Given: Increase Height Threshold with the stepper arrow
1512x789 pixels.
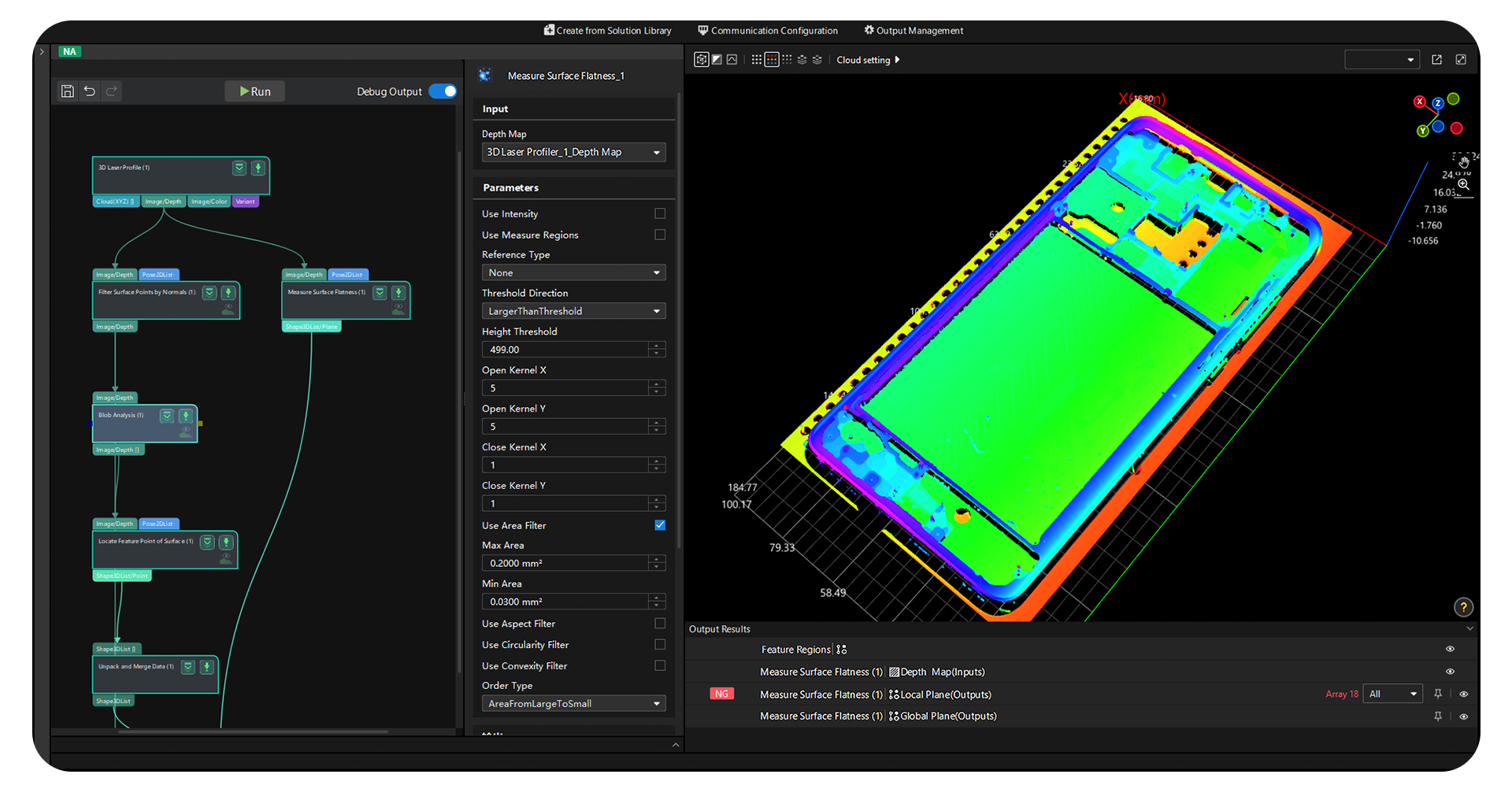Looking at the screenshot, I should tap(656, 346).
